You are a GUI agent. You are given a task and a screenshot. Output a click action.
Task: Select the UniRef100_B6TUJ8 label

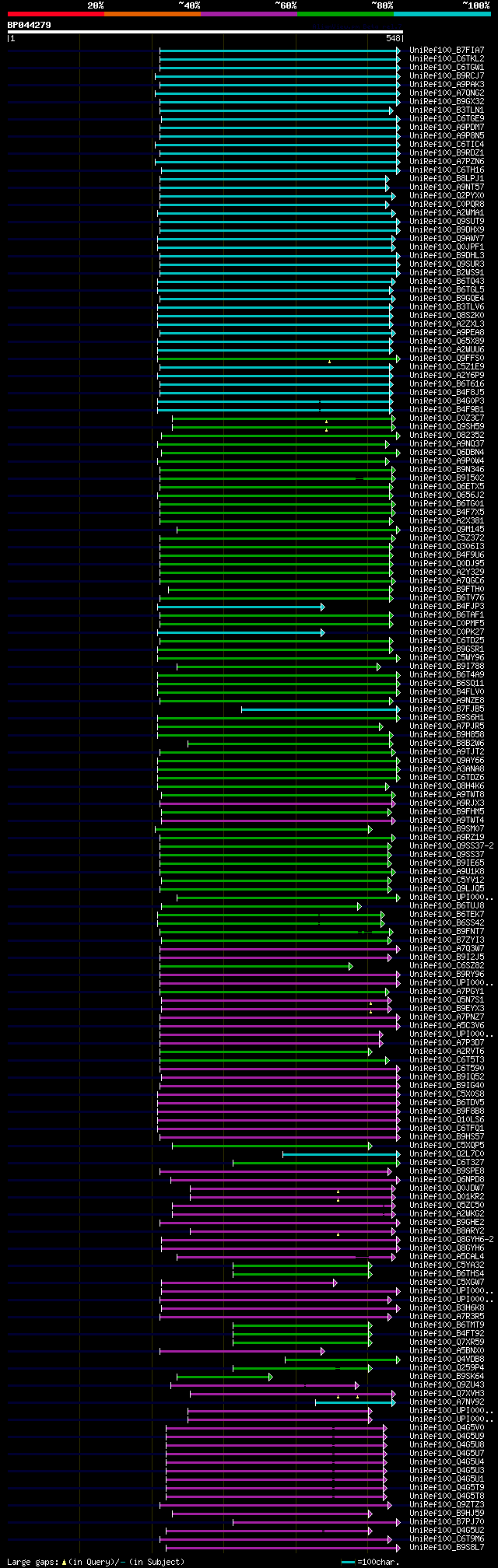[x=447, y=905]
